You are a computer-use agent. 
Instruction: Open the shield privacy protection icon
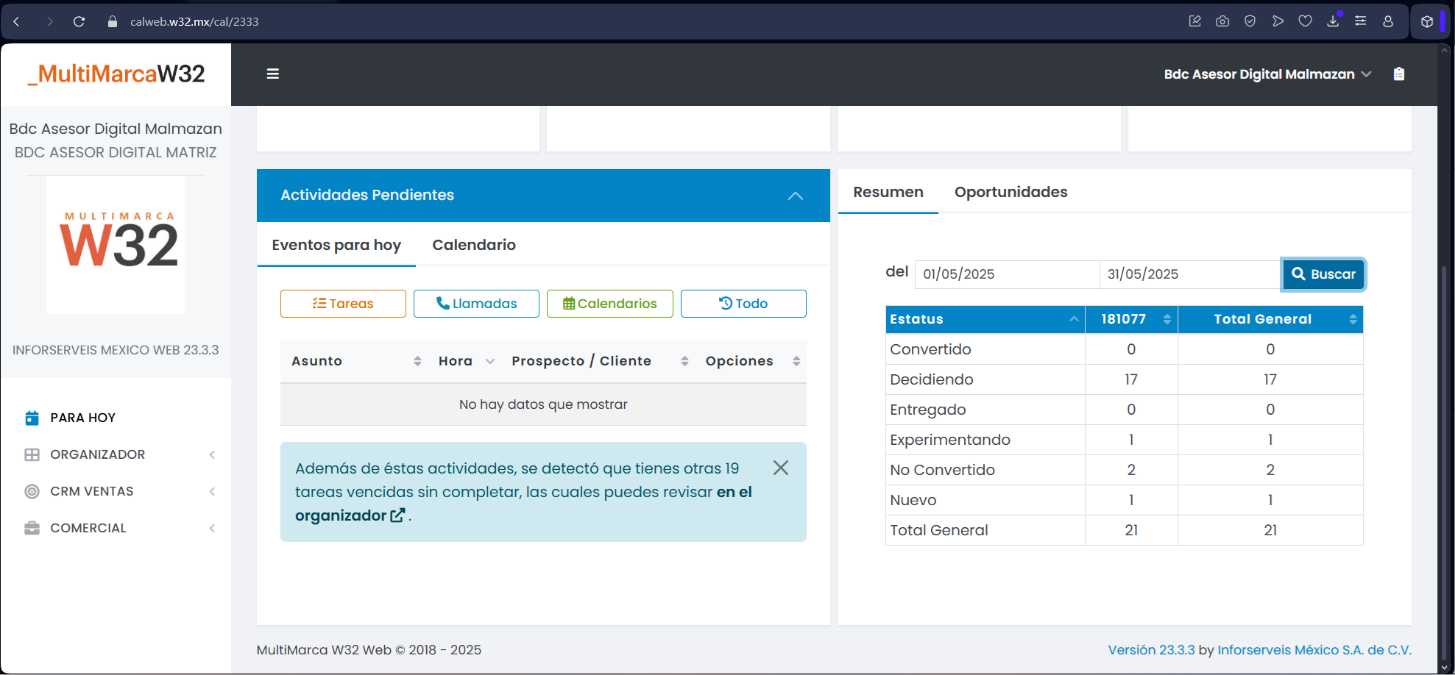(1250, 21)
